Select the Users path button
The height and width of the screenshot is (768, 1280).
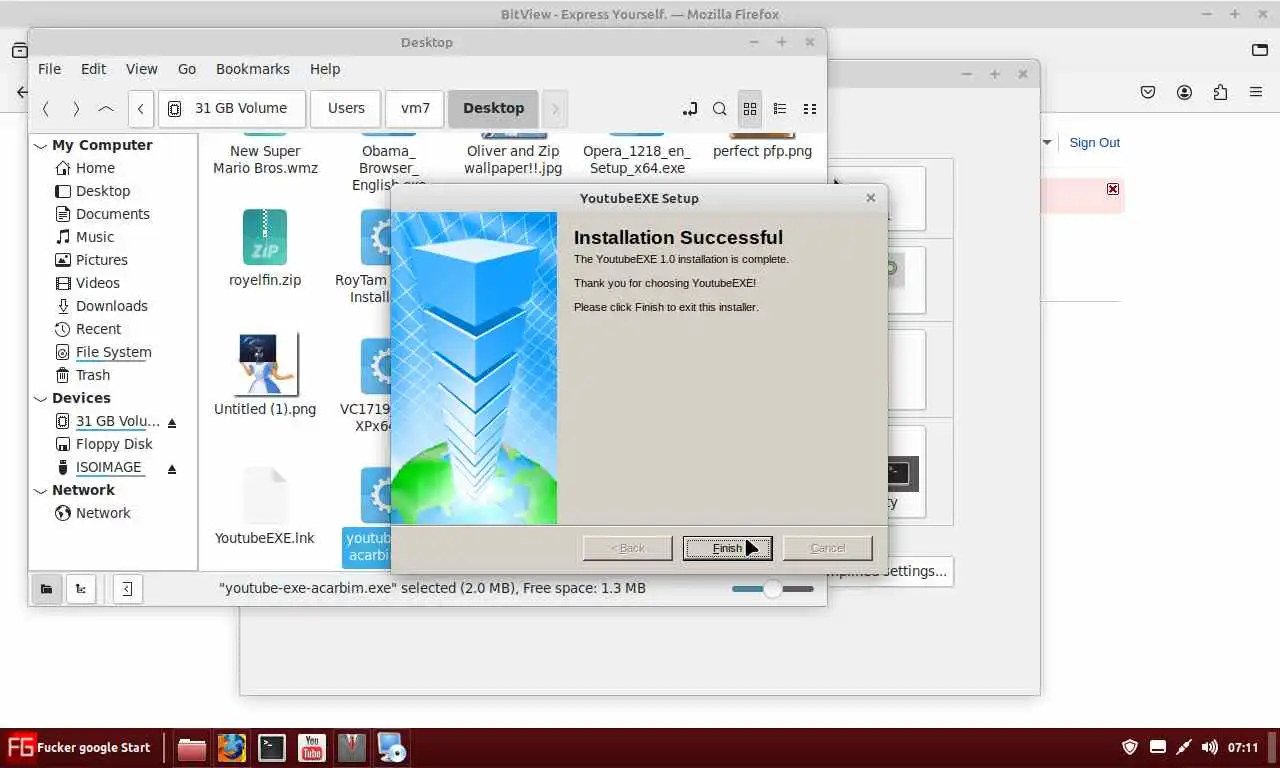pos(346,109)
